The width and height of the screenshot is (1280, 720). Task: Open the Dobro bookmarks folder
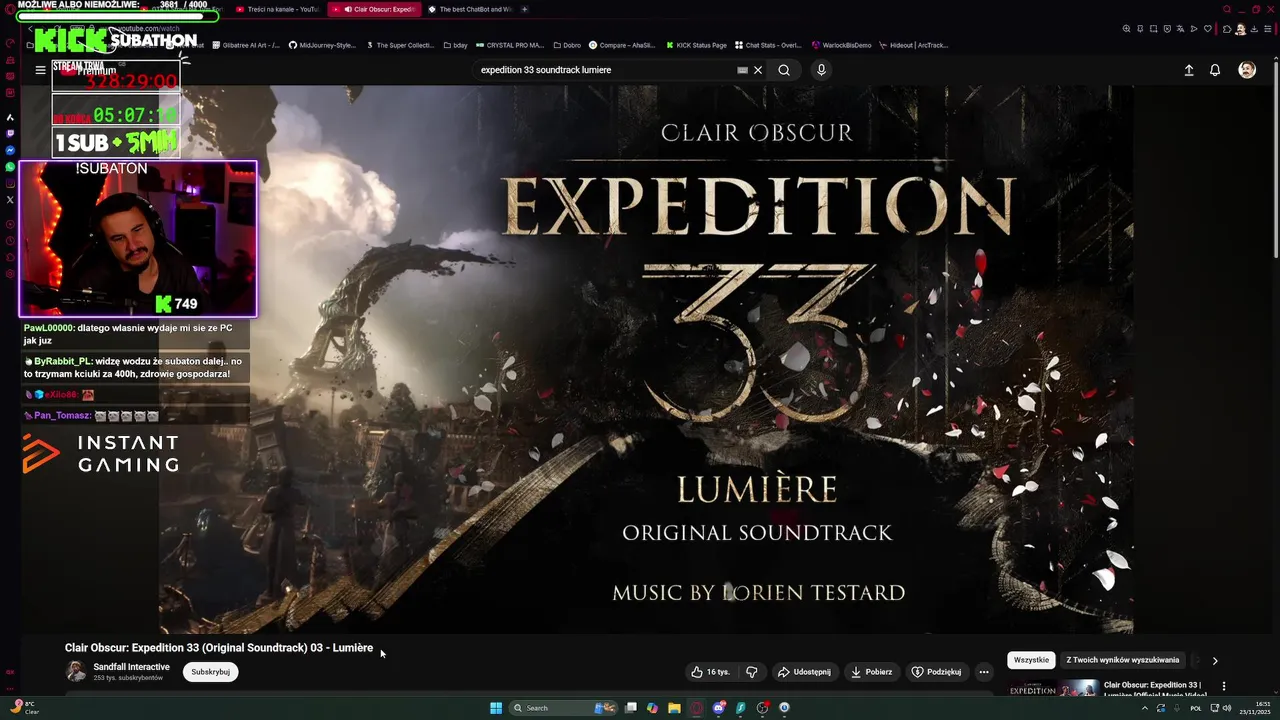pyautogui.click(x=567, y=45)
